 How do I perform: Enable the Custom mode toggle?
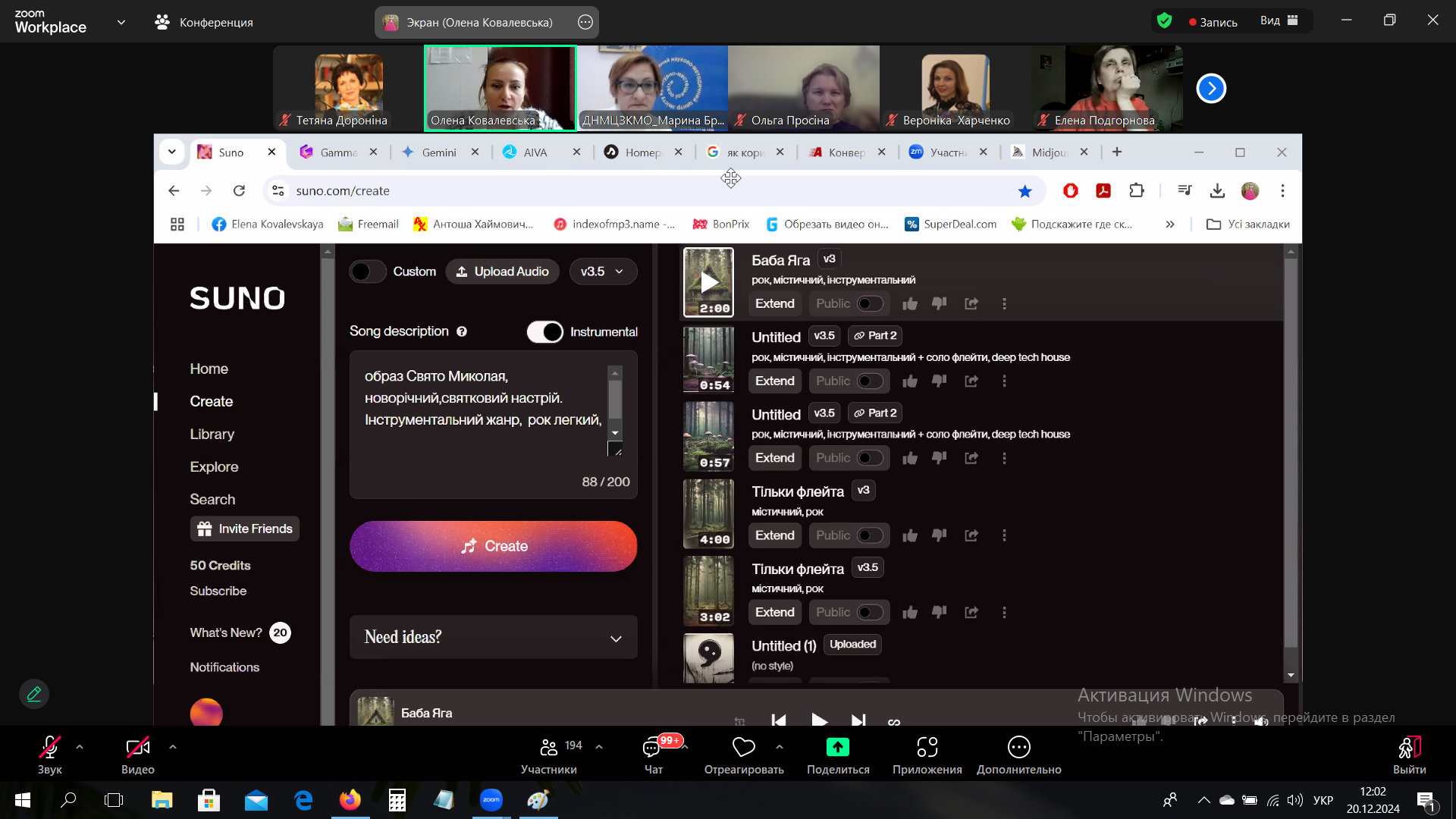(368, 271)
